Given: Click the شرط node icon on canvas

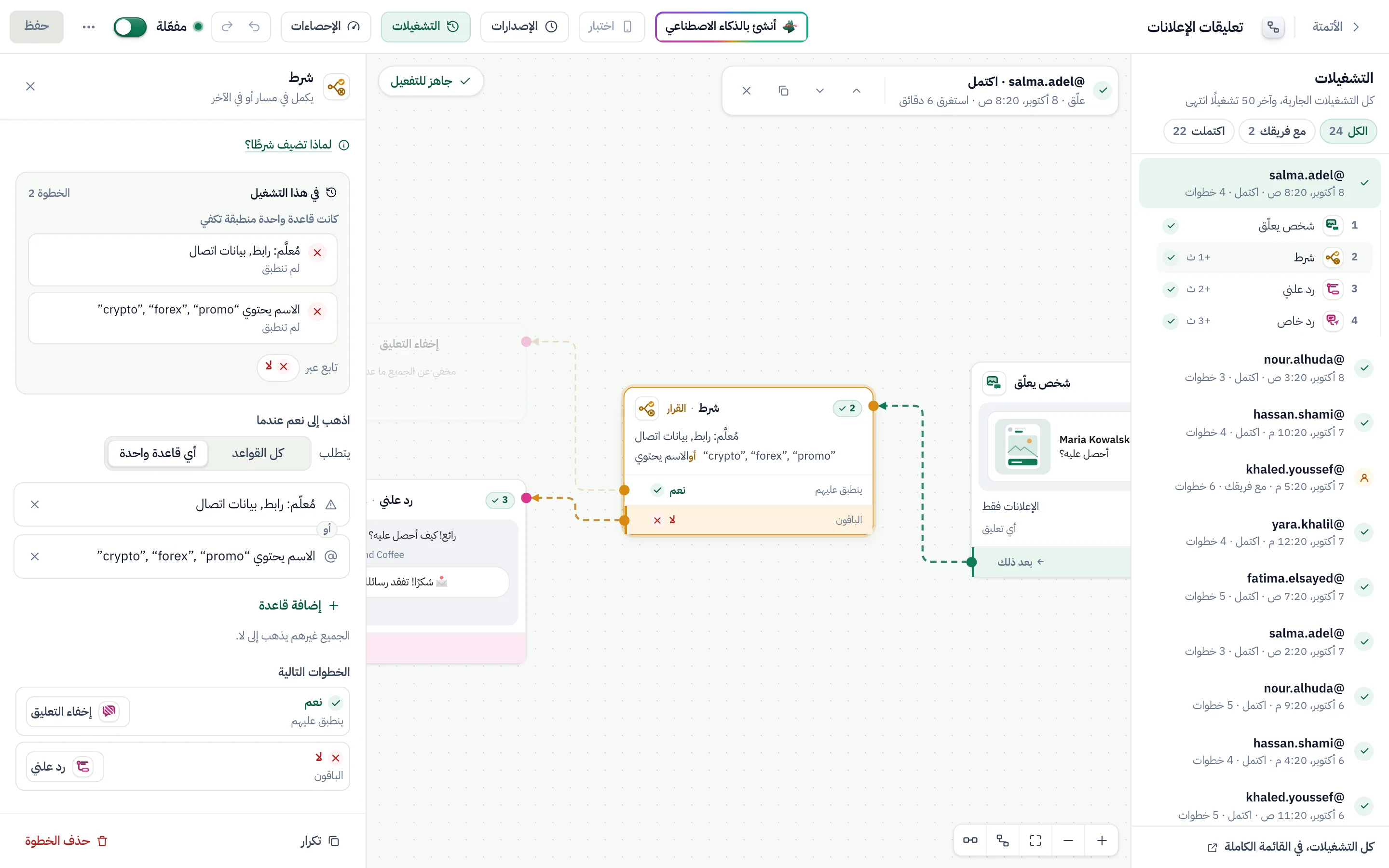Looking at the screenshot, I should [x=647, y=409].
